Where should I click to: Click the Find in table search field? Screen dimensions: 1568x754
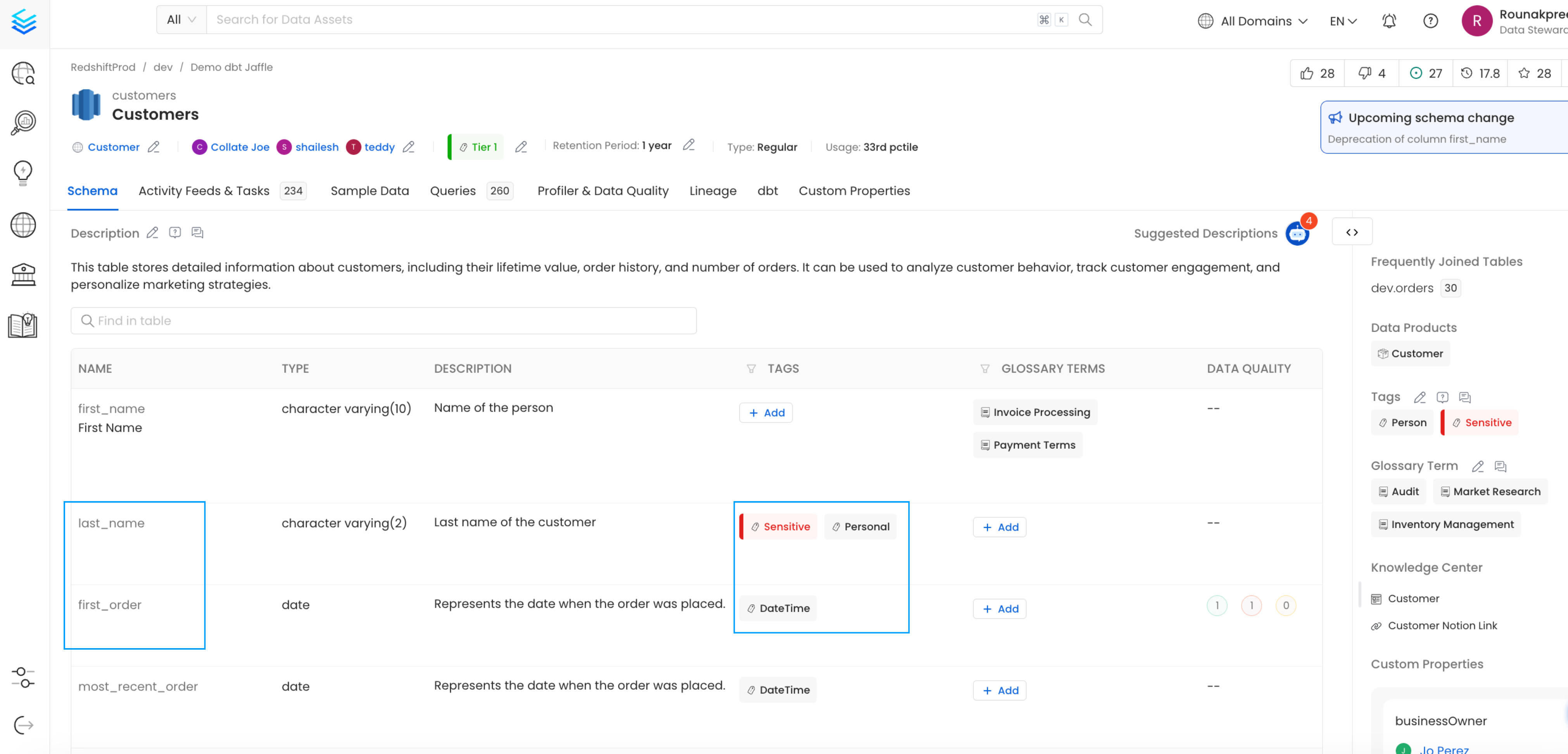pyautogui.click(x=383, y=320)
